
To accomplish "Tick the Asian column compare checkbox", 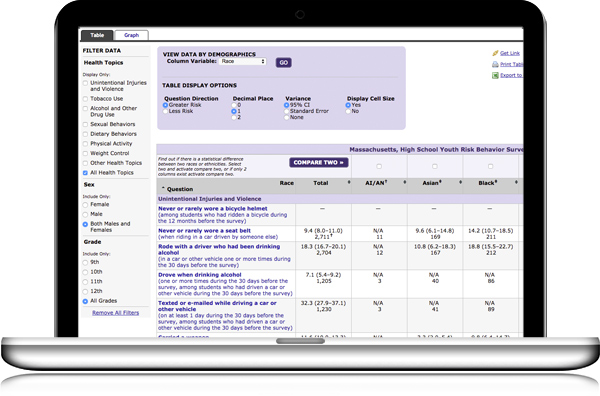I will point(435,166).
